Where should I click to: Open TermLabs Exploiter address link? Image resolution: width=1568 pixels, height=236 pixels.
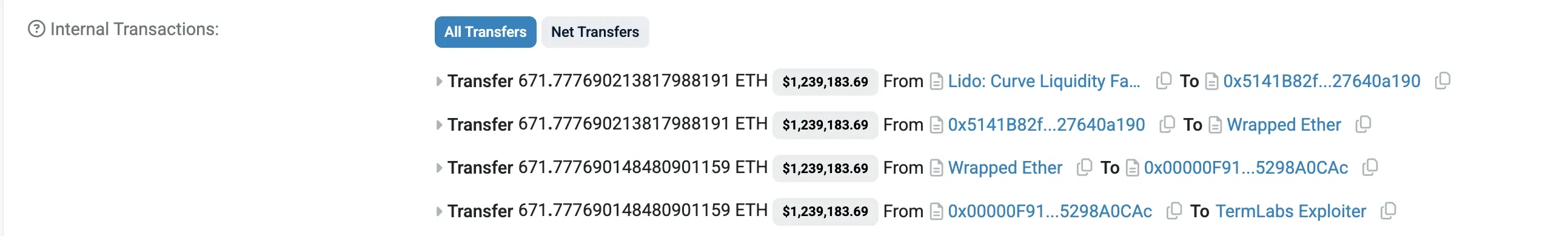[1290, 211]
